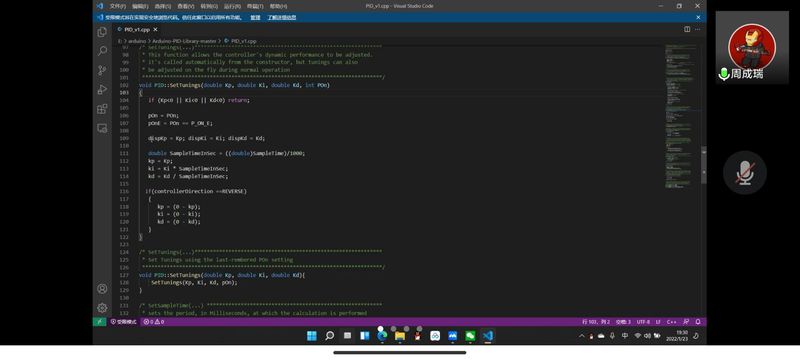Close the PID_v1.cpp tab
The width and height of the screenshot is (800, 360).
(156, 30)
